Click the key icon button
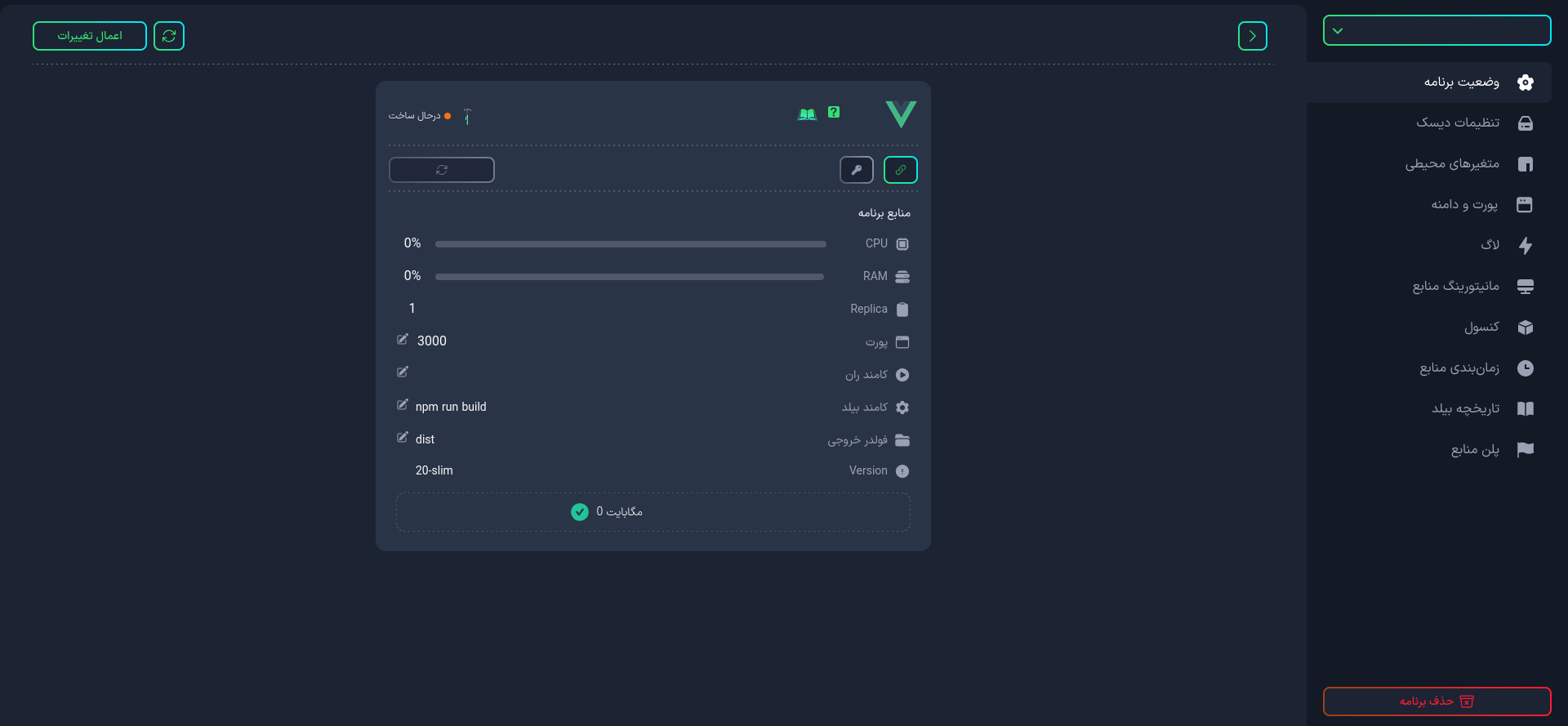The width and height of the screenshot is (1568, 726). 857,170
